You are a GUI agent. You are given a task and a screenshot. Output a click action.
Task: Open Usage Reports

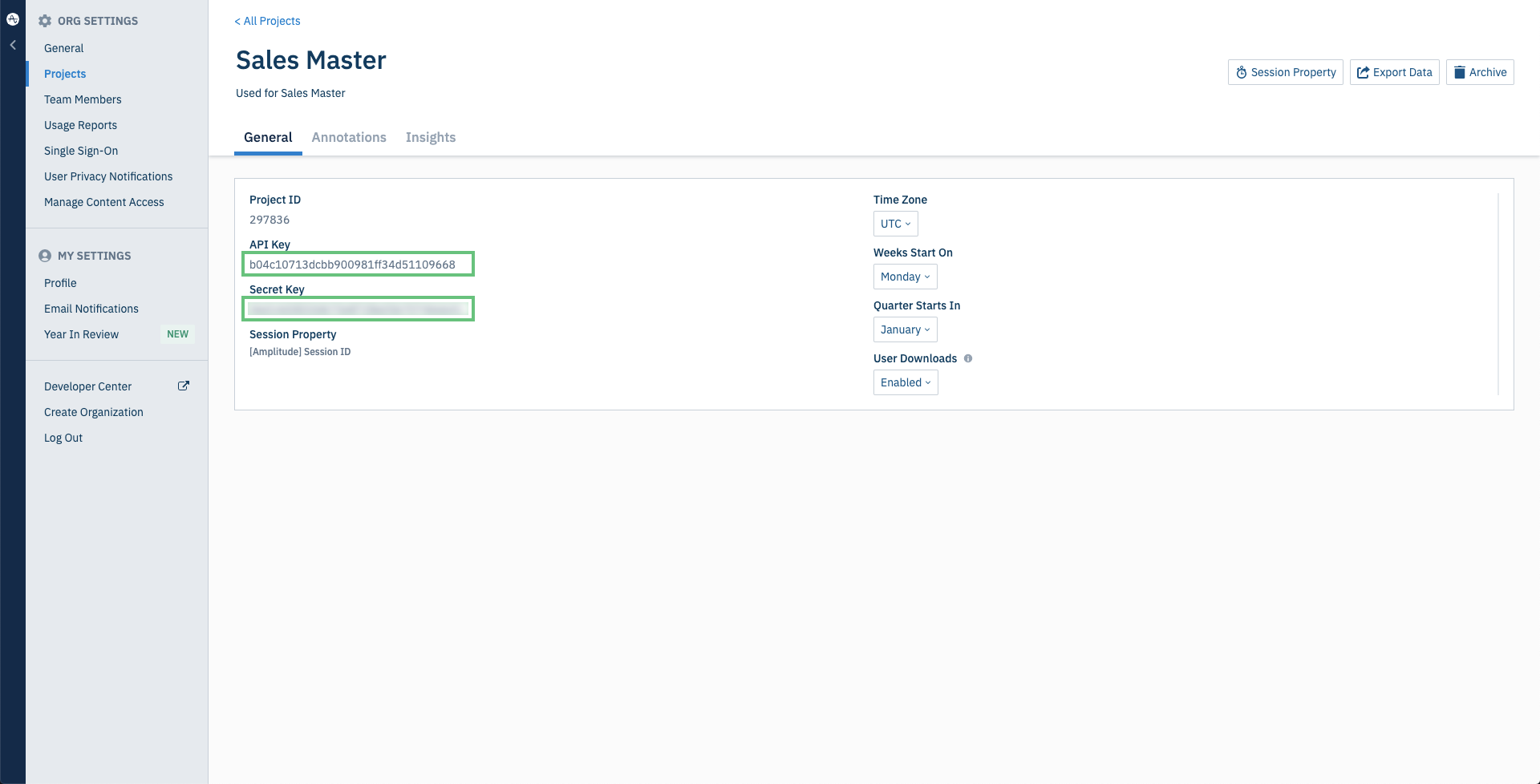80,125
